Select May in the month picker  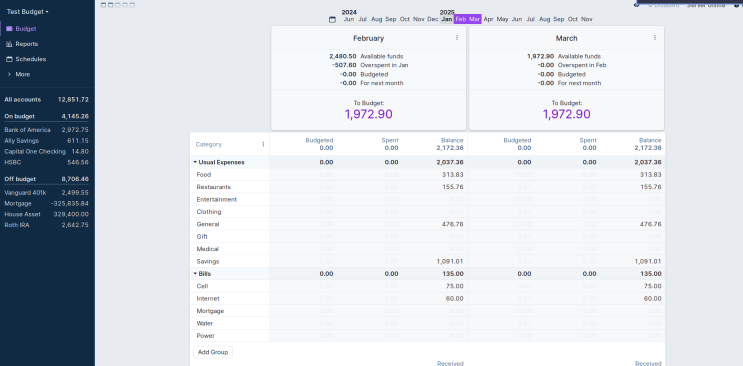coord(502,19)
